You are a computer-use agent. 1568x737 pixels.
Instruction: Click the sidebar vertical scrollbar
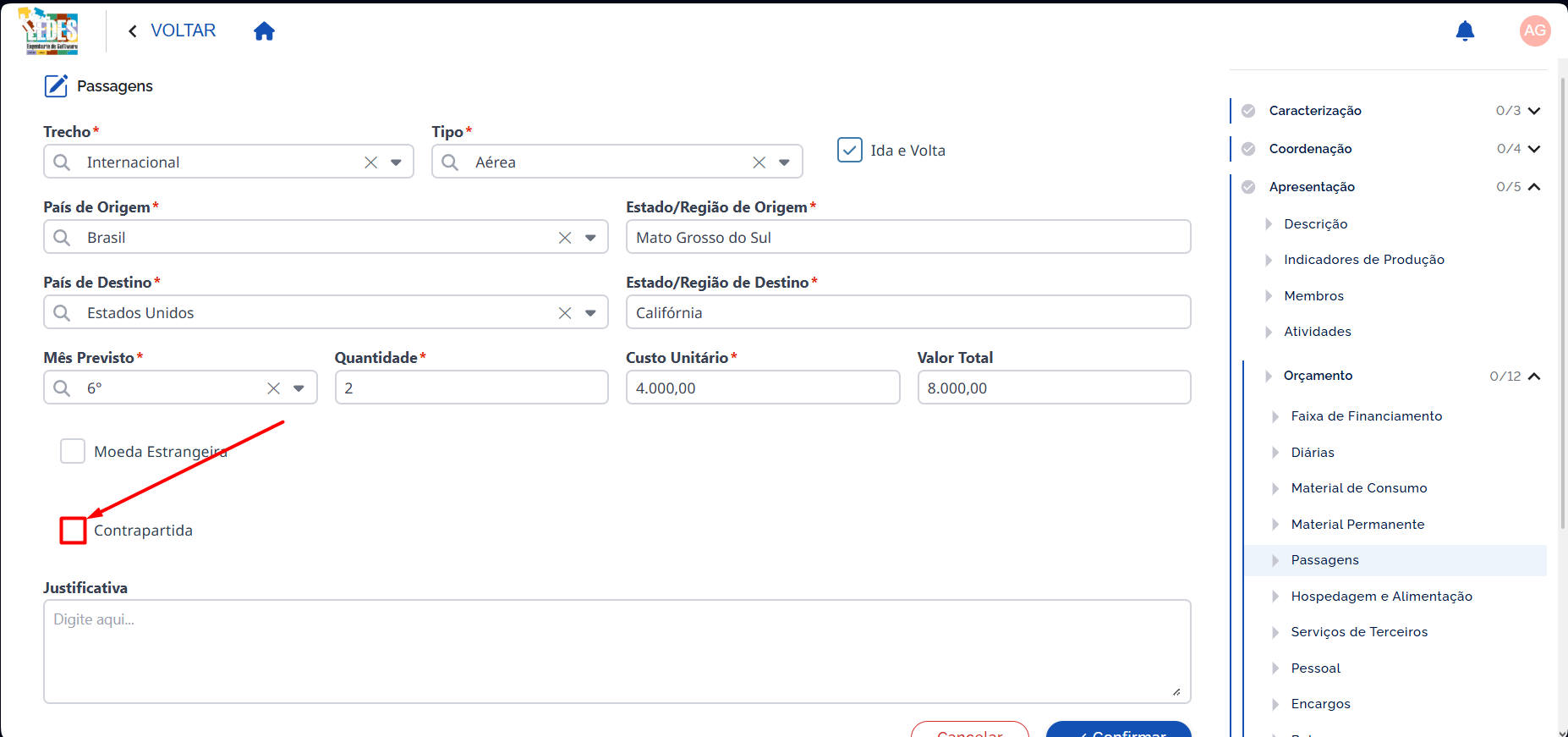[1563, 305]
